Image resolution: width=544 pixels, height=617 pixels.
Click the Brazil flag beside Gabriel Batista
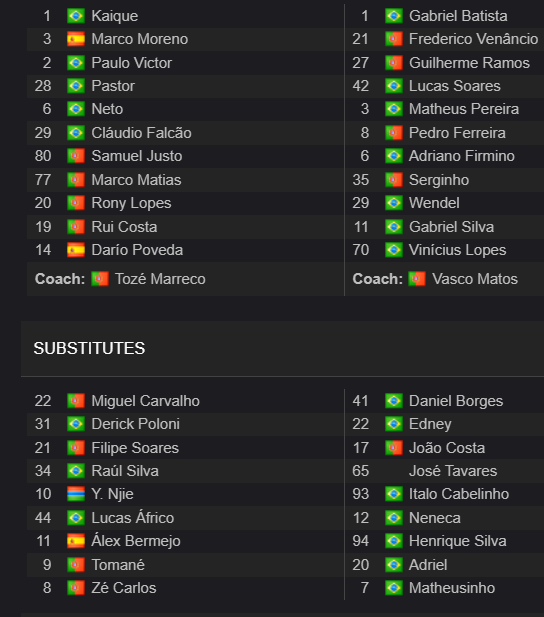394,16
